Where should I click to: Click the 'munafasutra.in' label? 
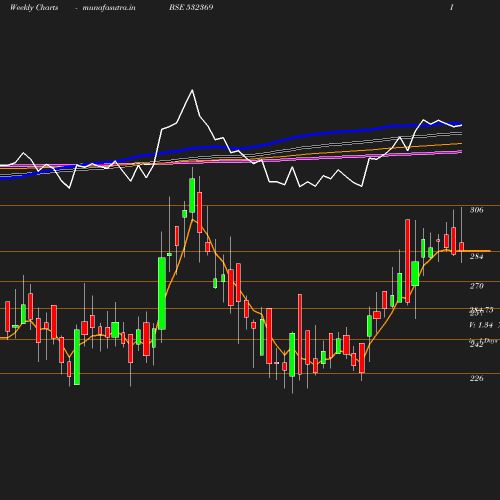(109, 7)
